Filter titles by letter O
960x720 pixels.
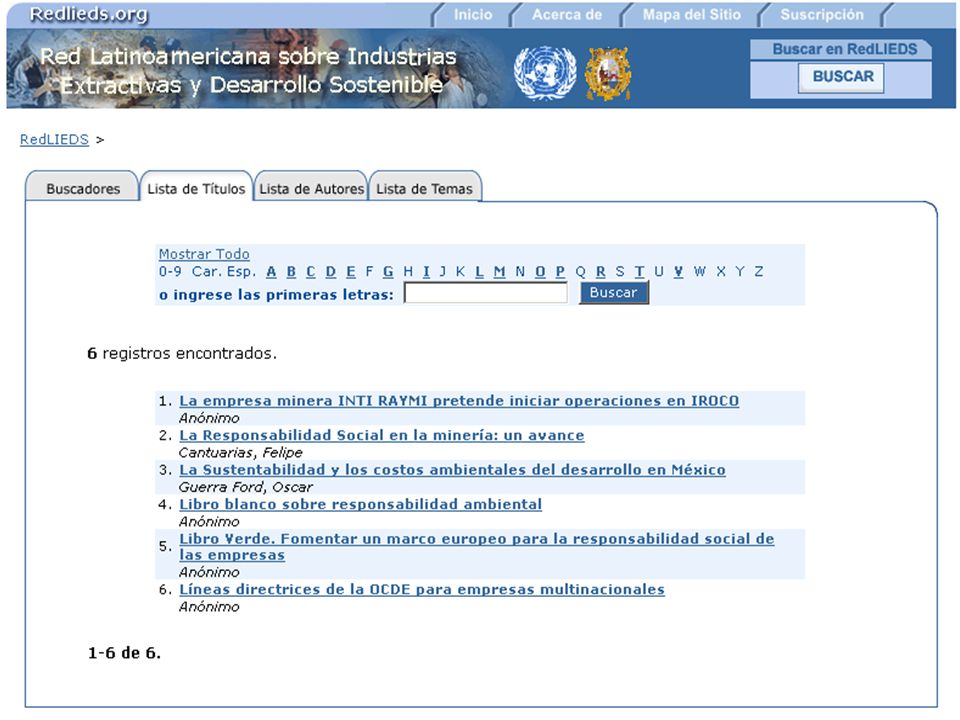[540, 272]
